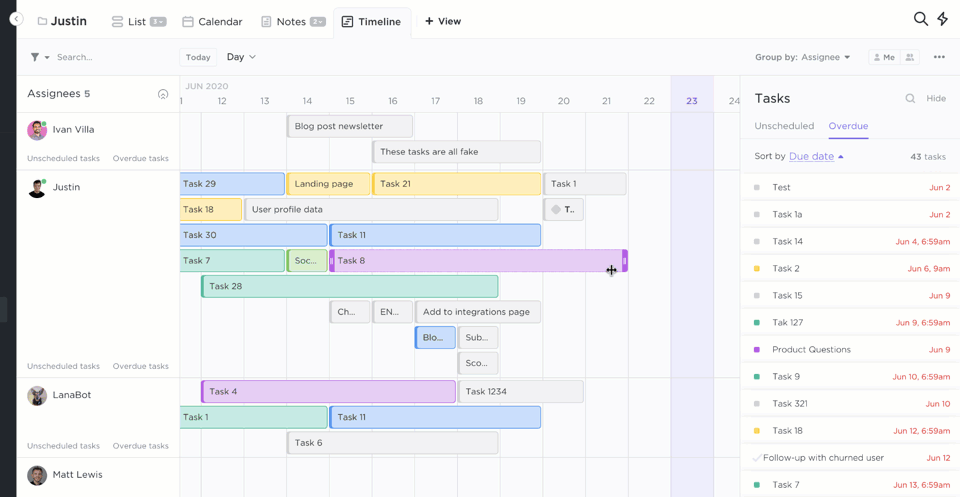Open the lightning bolt automation icon
Viewport: 960px width, 497px height.
[942, 19]
